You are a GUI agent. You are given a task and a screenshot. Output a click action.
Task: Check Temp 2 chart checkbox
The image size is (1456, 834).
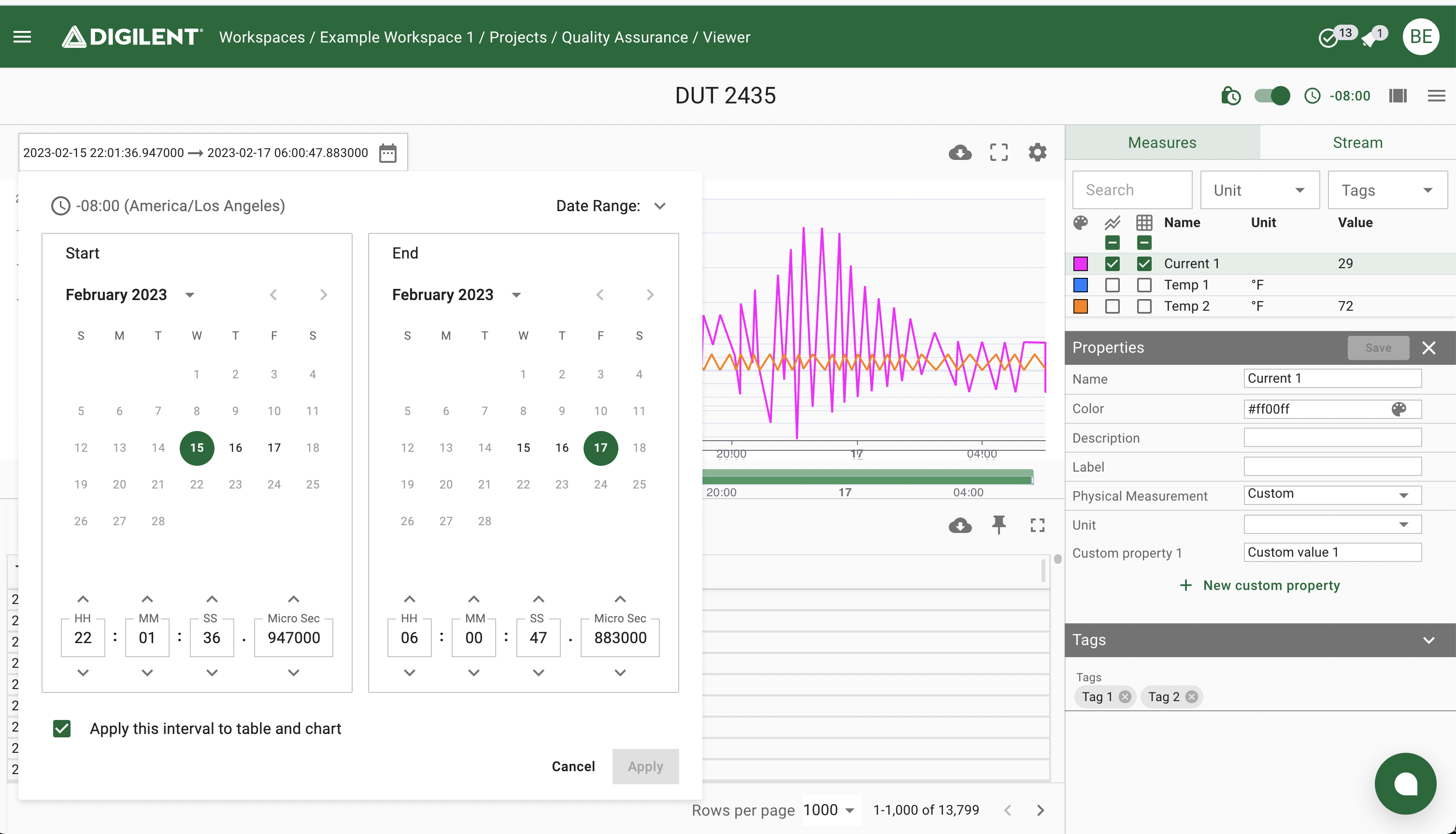coord(1113,306)
